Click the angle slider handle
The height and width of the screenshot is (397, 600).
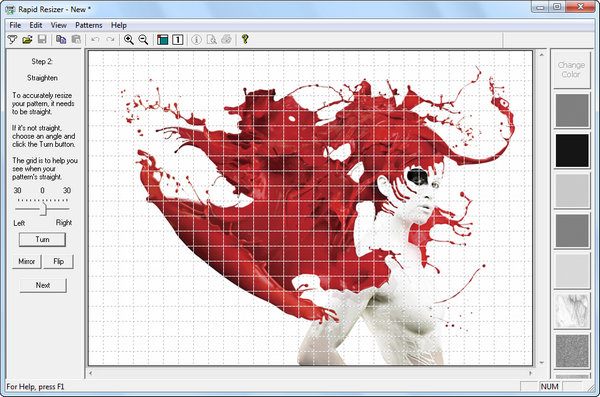click(x=44, y=209)
